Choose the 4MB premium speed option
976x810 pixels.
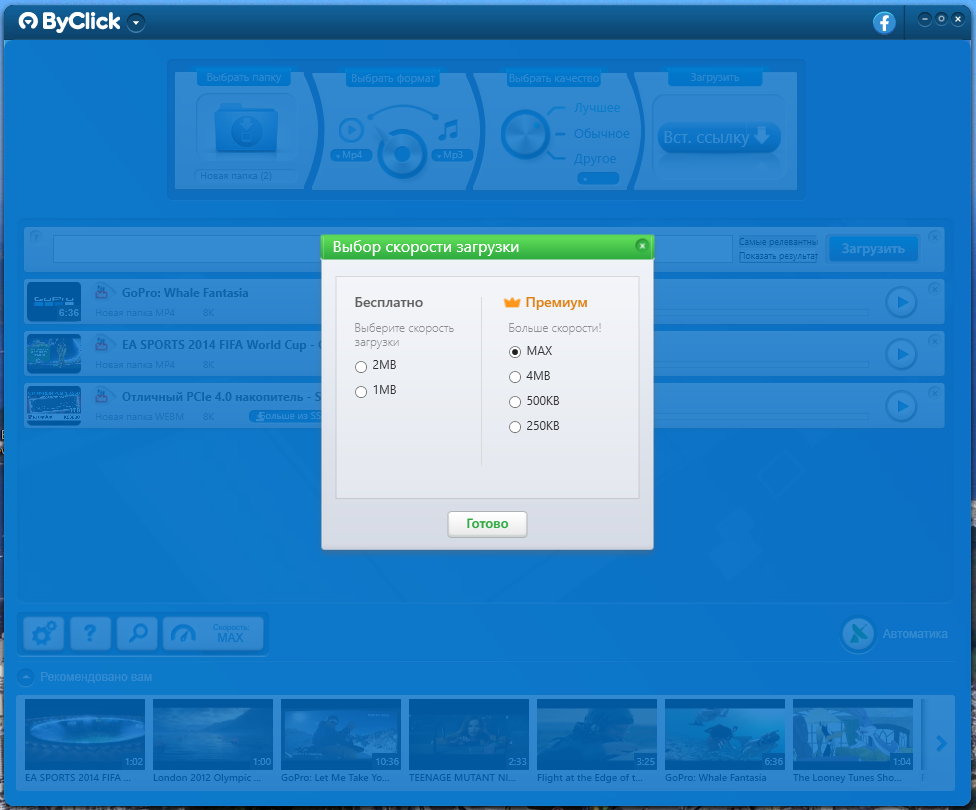point(515,377)
